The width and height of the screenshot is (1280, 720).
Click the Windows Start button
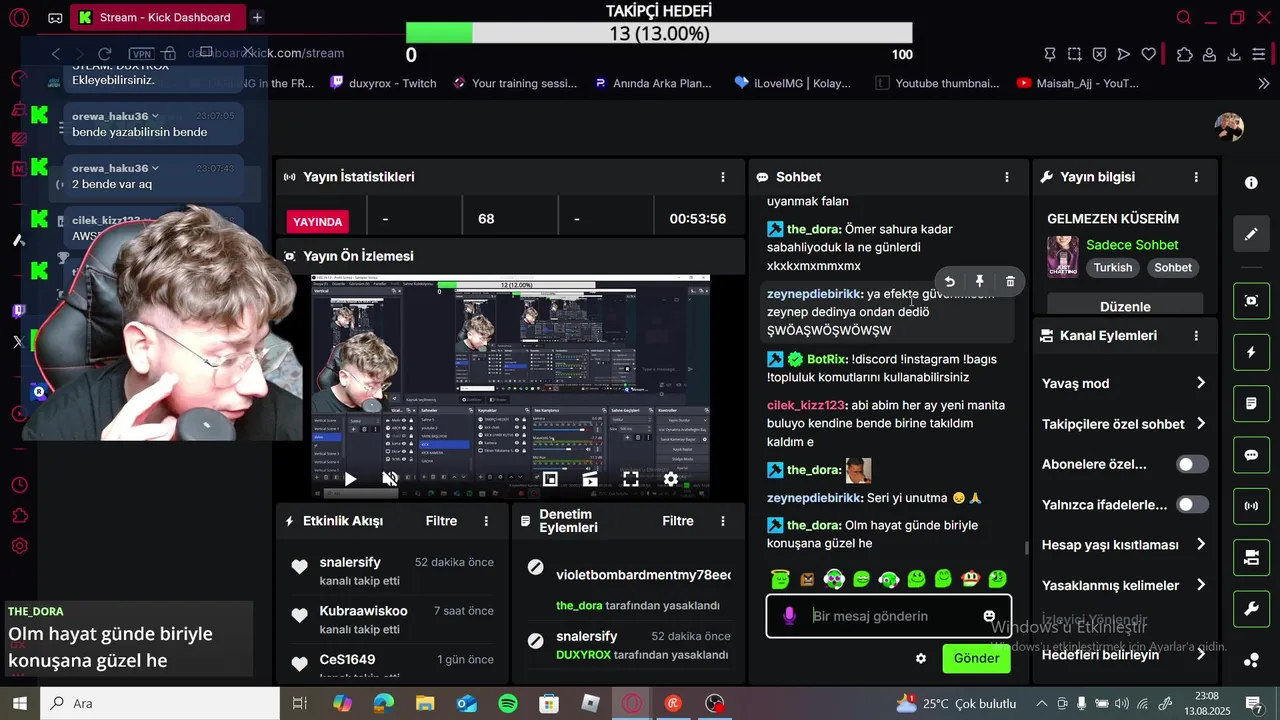coord(19,703)
